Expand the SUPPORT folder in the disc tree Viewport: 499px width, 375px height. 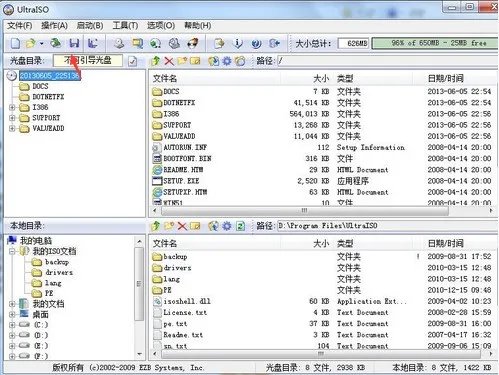[x=12, y=118]
